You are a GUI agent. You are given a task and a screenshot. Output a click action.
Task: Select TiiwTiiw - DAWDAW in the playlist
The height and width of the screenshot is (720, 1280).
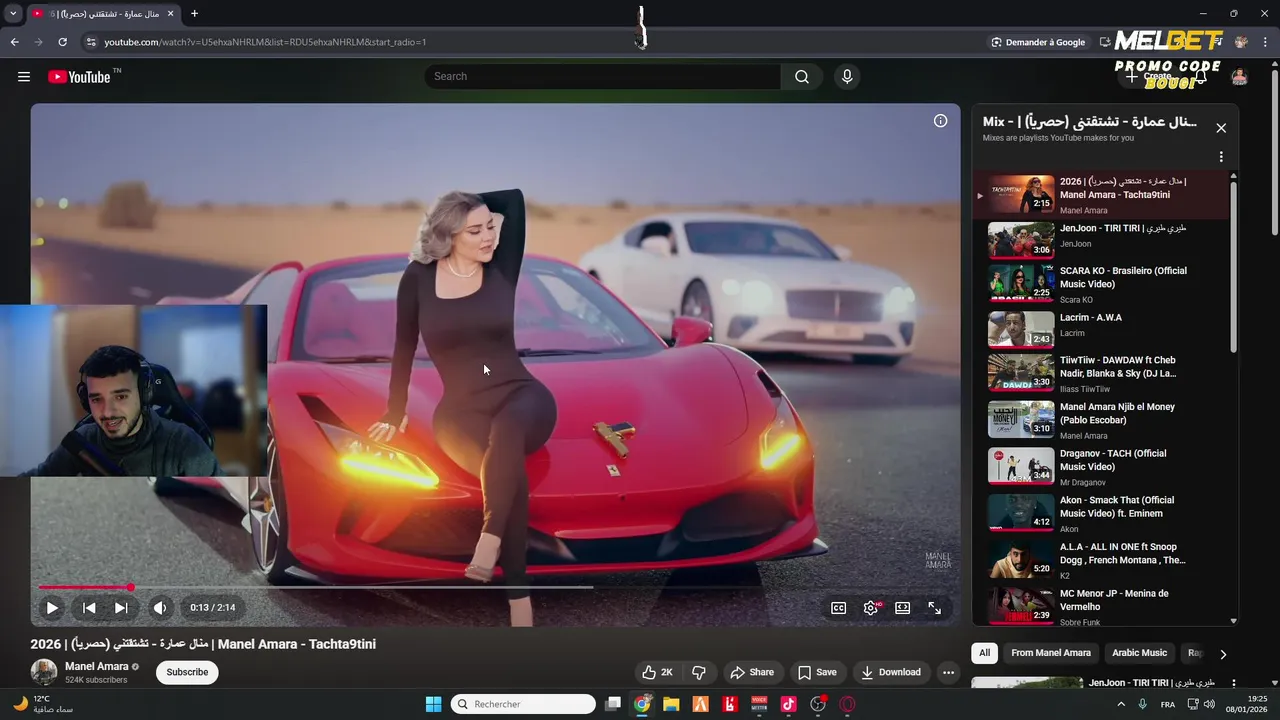[x=1100, y=374]
